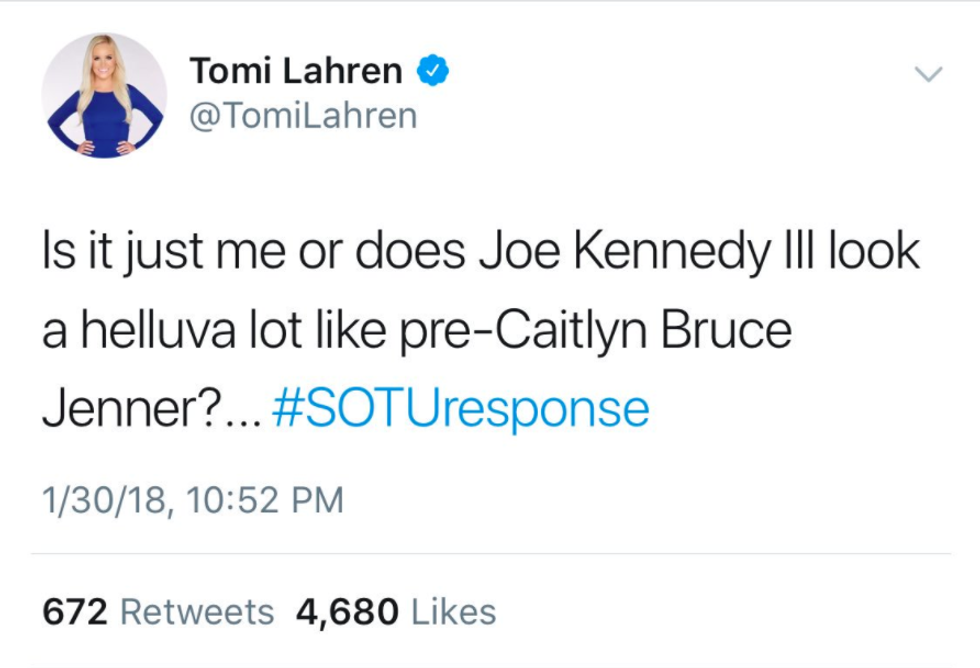Screen dimensions: 980x668
Task: Visit the @TomiLahren handle
Action: point(302,116)
